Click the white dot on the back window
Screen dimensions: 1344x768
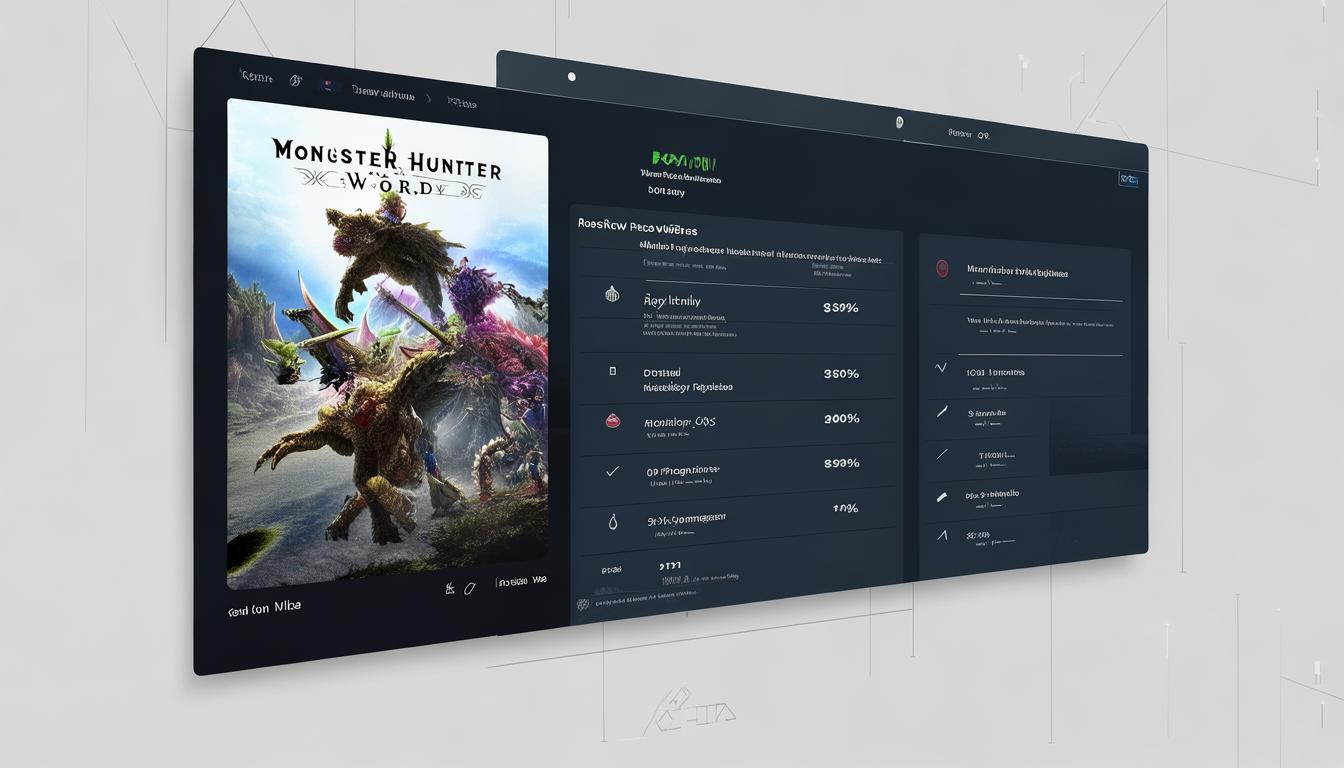coord(572,76)
